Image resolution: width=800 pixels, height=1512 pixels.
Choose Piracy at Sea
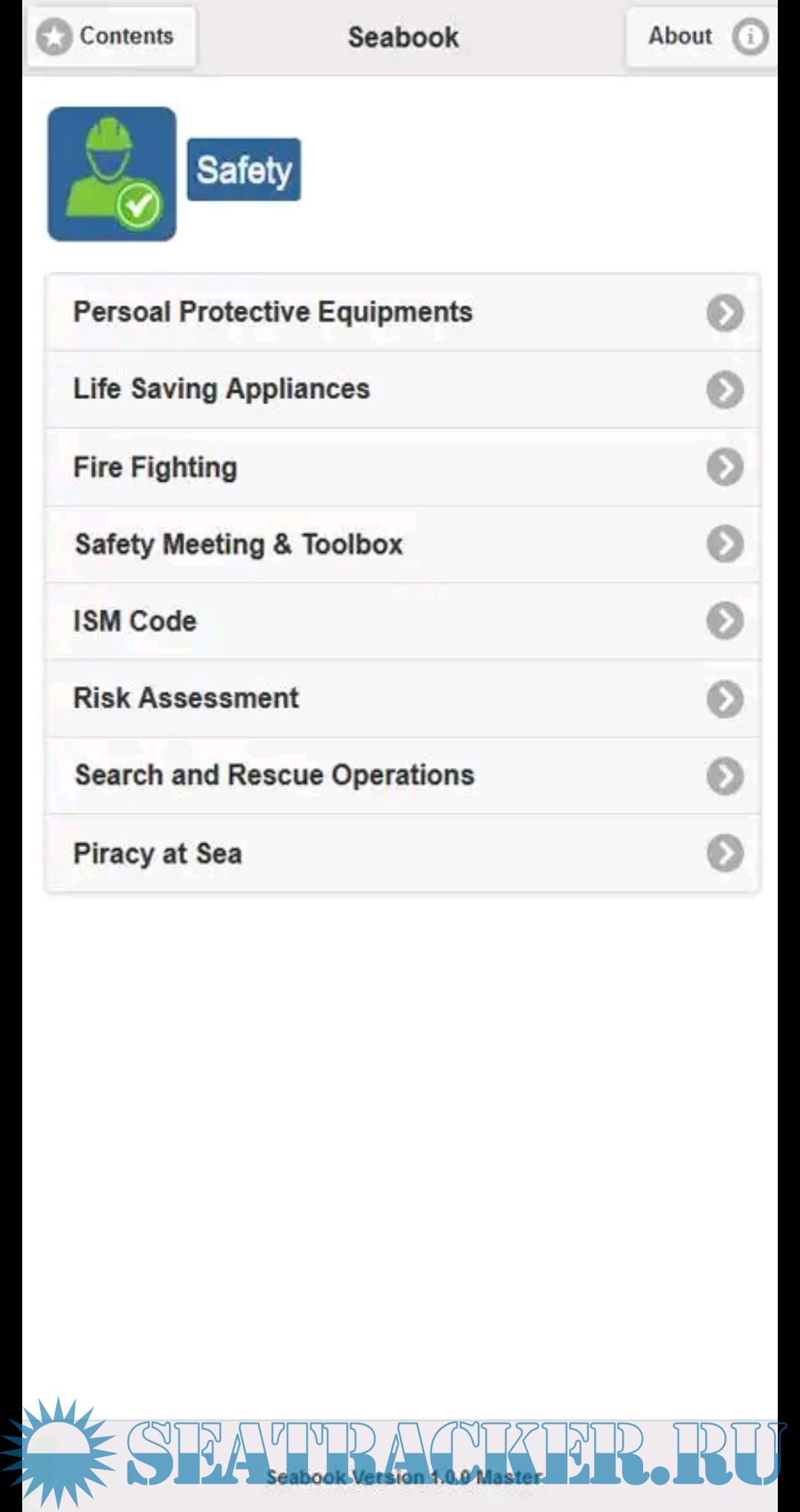click(x=158, y=853)
